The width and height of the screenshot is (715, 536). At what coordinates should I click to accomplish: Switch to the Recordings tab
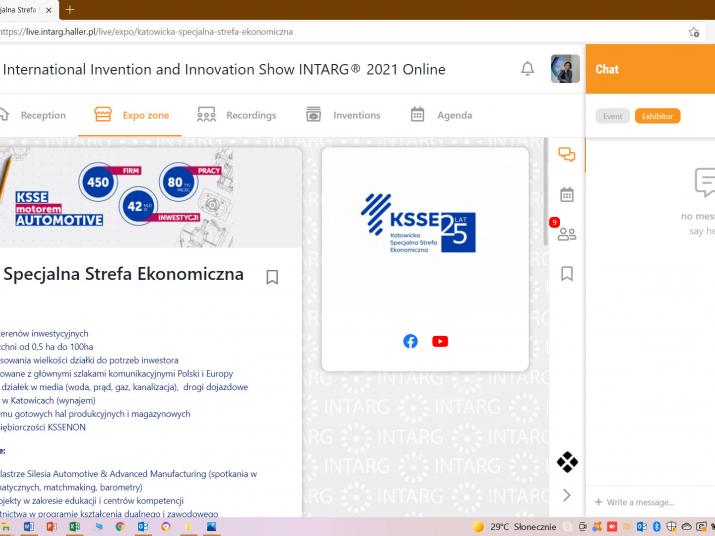pos(237,115)
